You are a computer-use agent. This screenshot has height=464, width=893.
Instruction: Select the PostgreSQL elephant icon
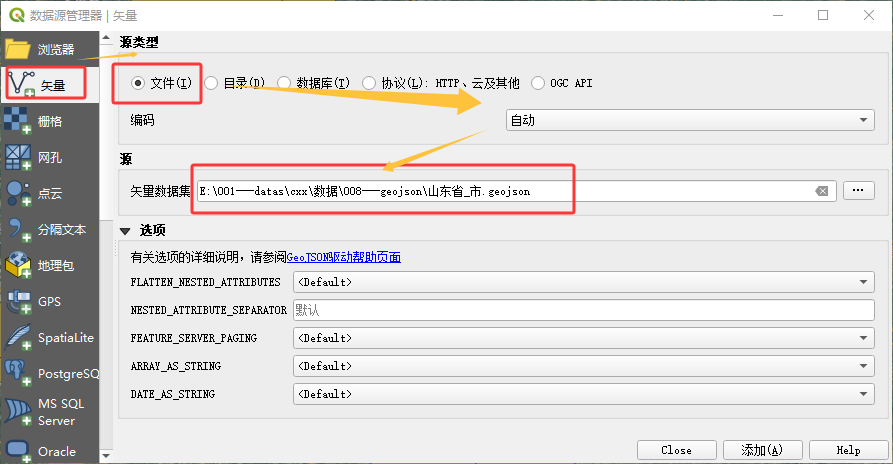17,373
